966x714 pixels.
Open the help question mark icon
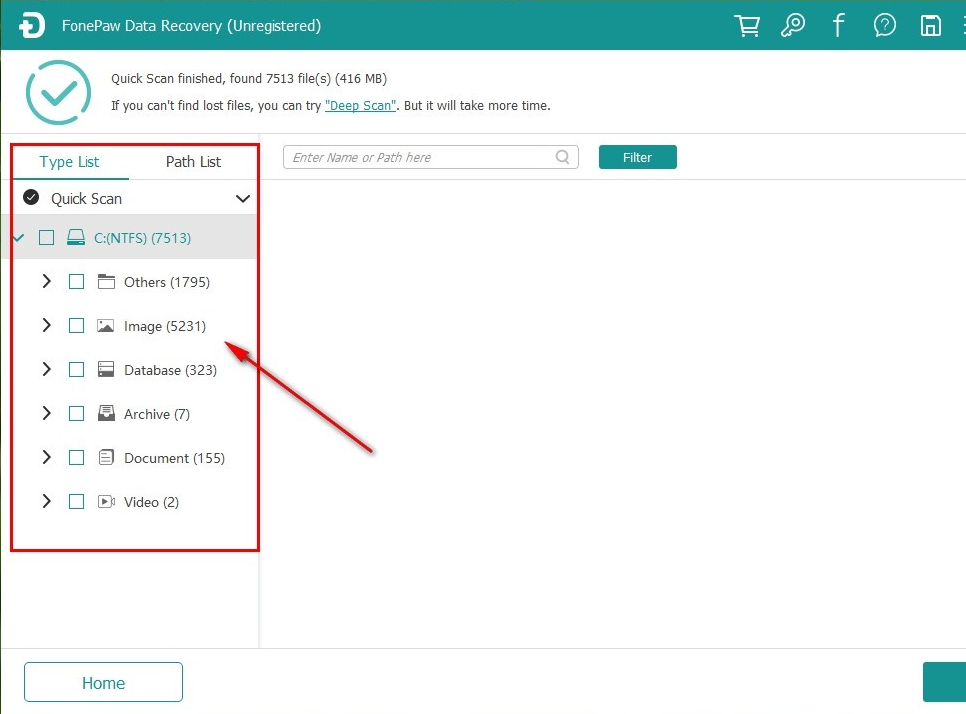885,26
